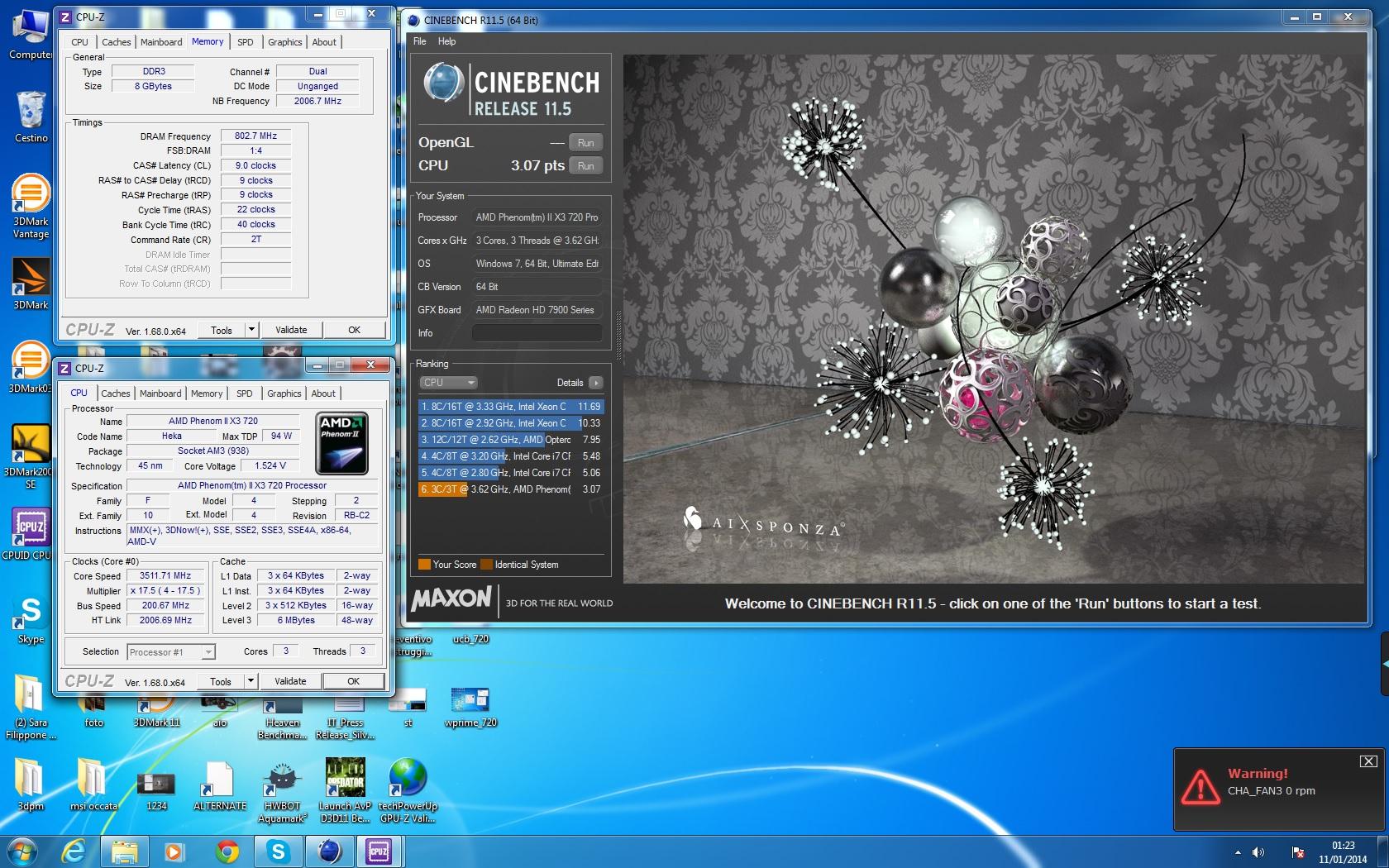The image size is (1389, 868).
Task: Open the File menu in Cinebench
Action: 420,41
